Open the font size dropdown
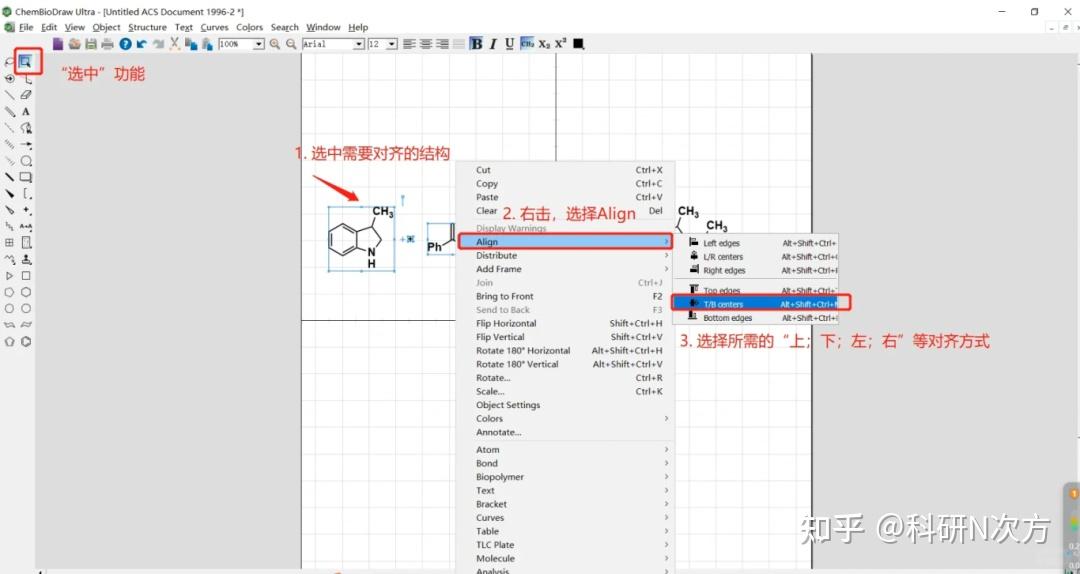This screenshot has height=574, width=1080. pos(392,44)
